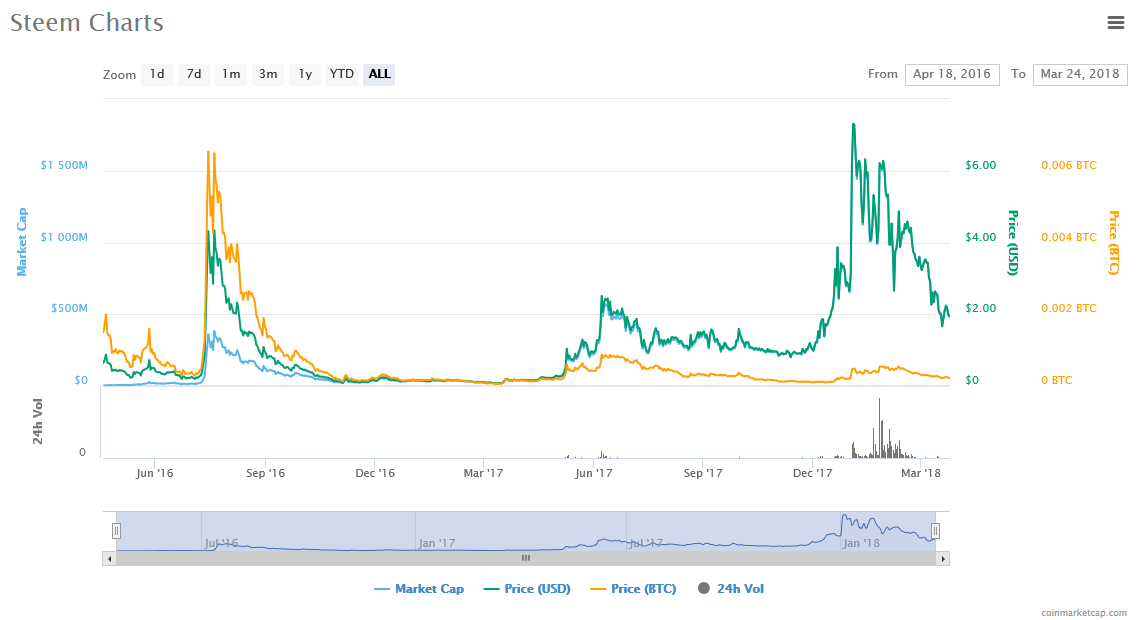Click the navigator left scroll arrow
The image size is (1137, 620).
click(x=109, y=558)
